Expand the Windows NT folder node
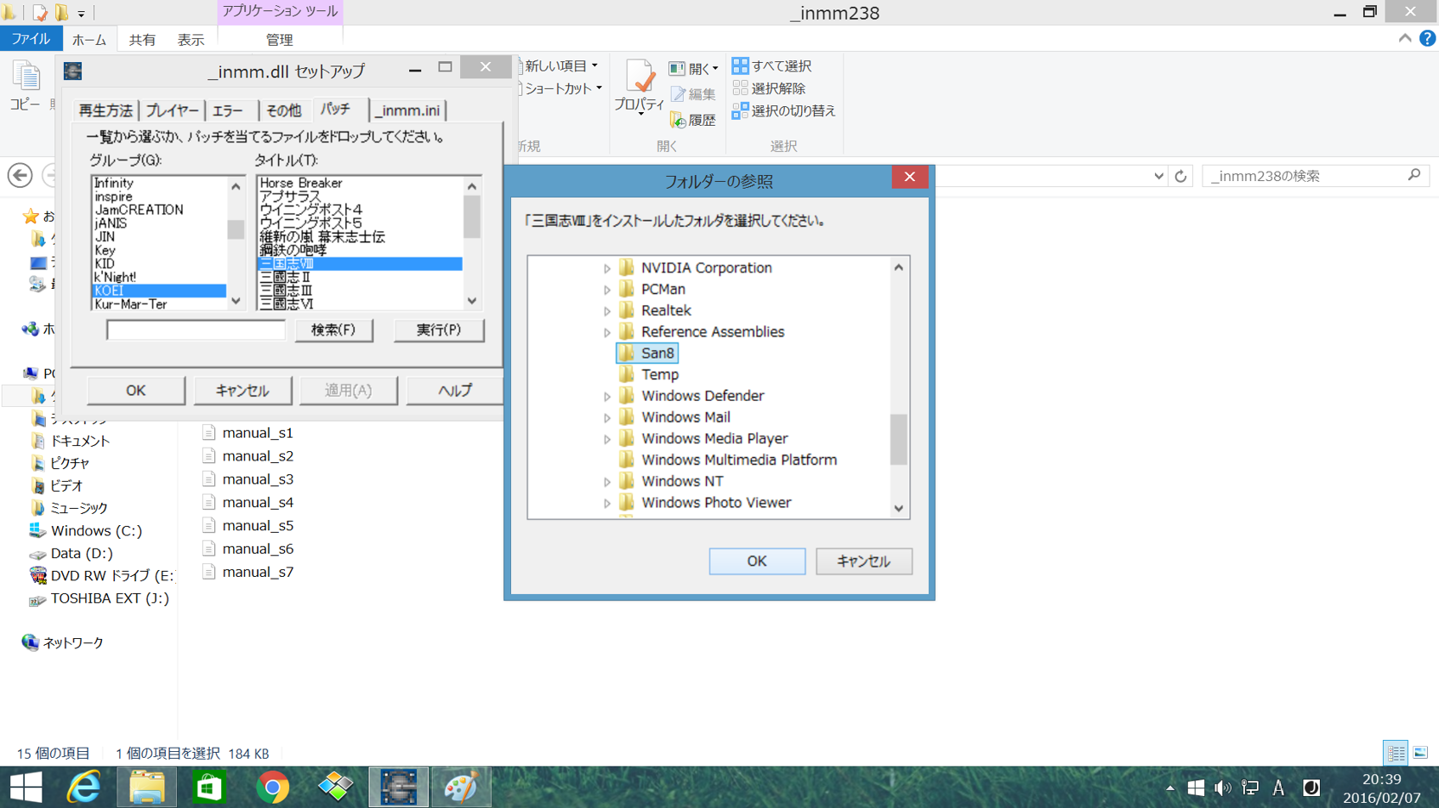Screen dimensions: 1439x808 point(607,482)
